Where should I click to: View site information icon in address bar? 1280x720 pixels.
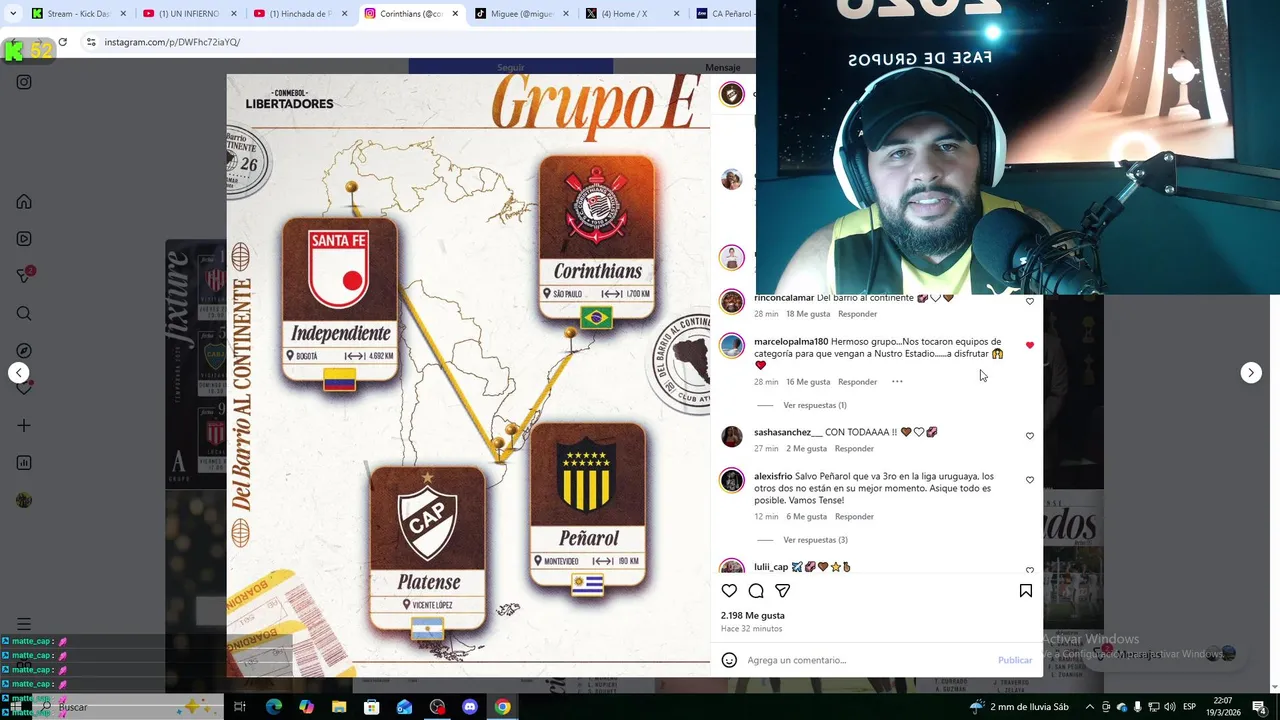pos(91,42)
